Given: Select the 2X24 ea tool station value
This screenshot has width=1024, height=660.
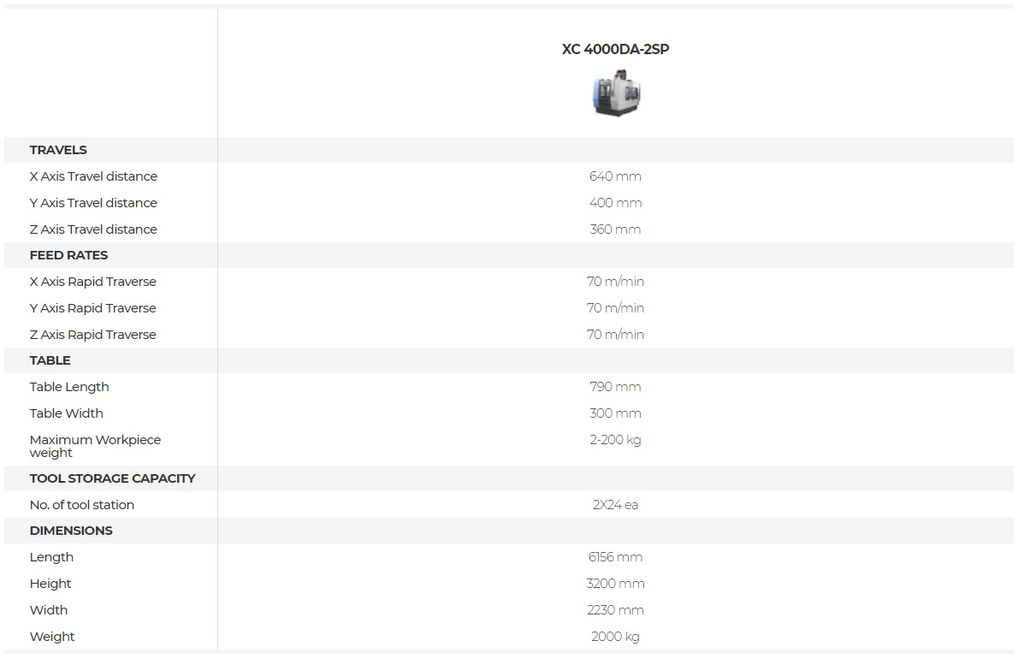Looking at the screenshot, I should (x=615, y=505).
